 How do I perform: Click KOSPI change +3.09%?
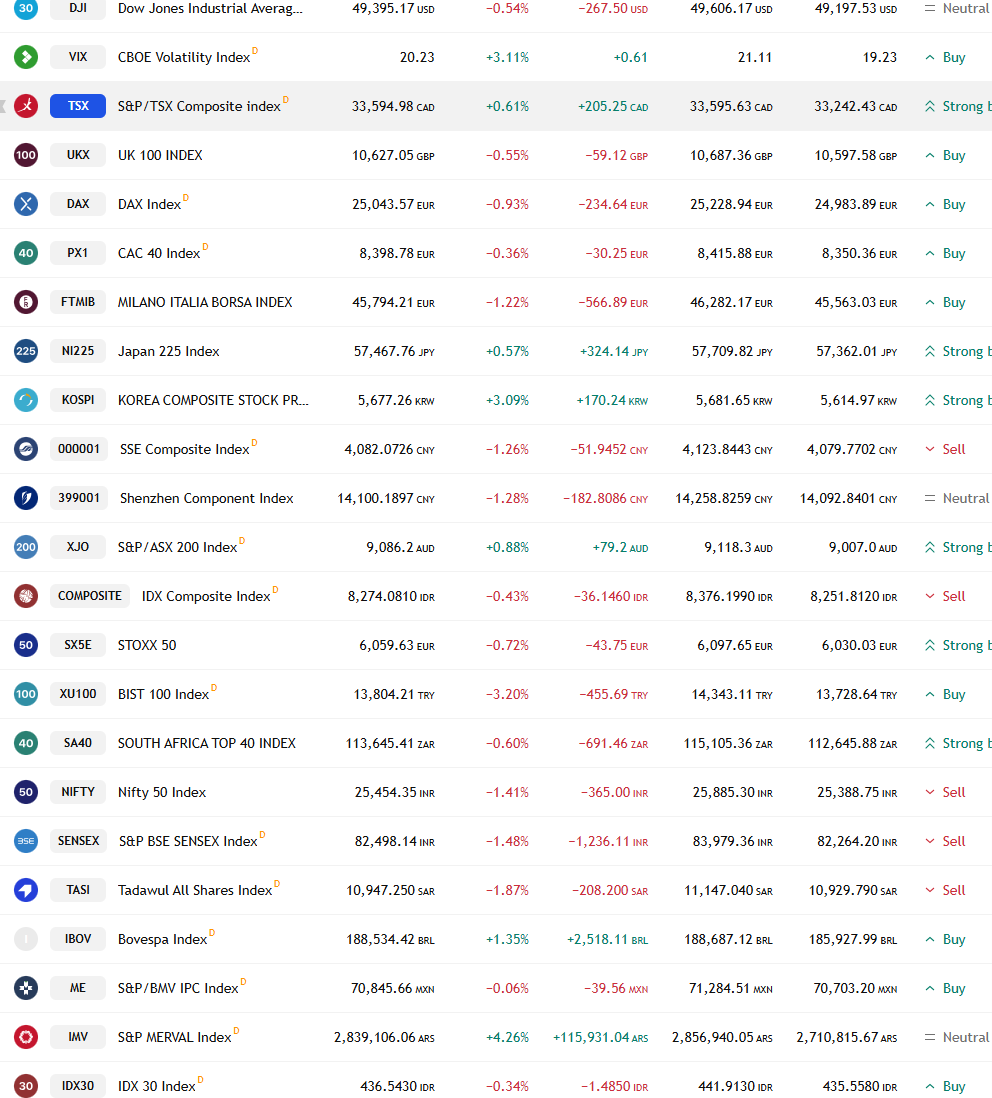[508, 401]
